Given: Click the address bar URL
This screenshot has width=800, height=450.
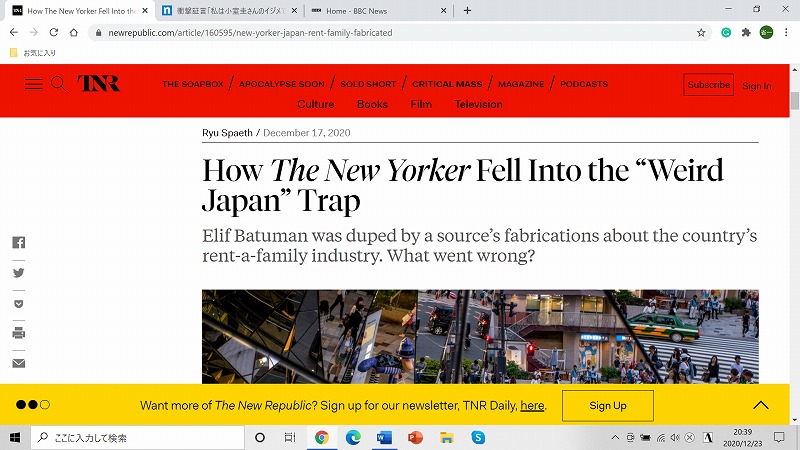Looking at the screenshot, I should [x=250, y=33].
